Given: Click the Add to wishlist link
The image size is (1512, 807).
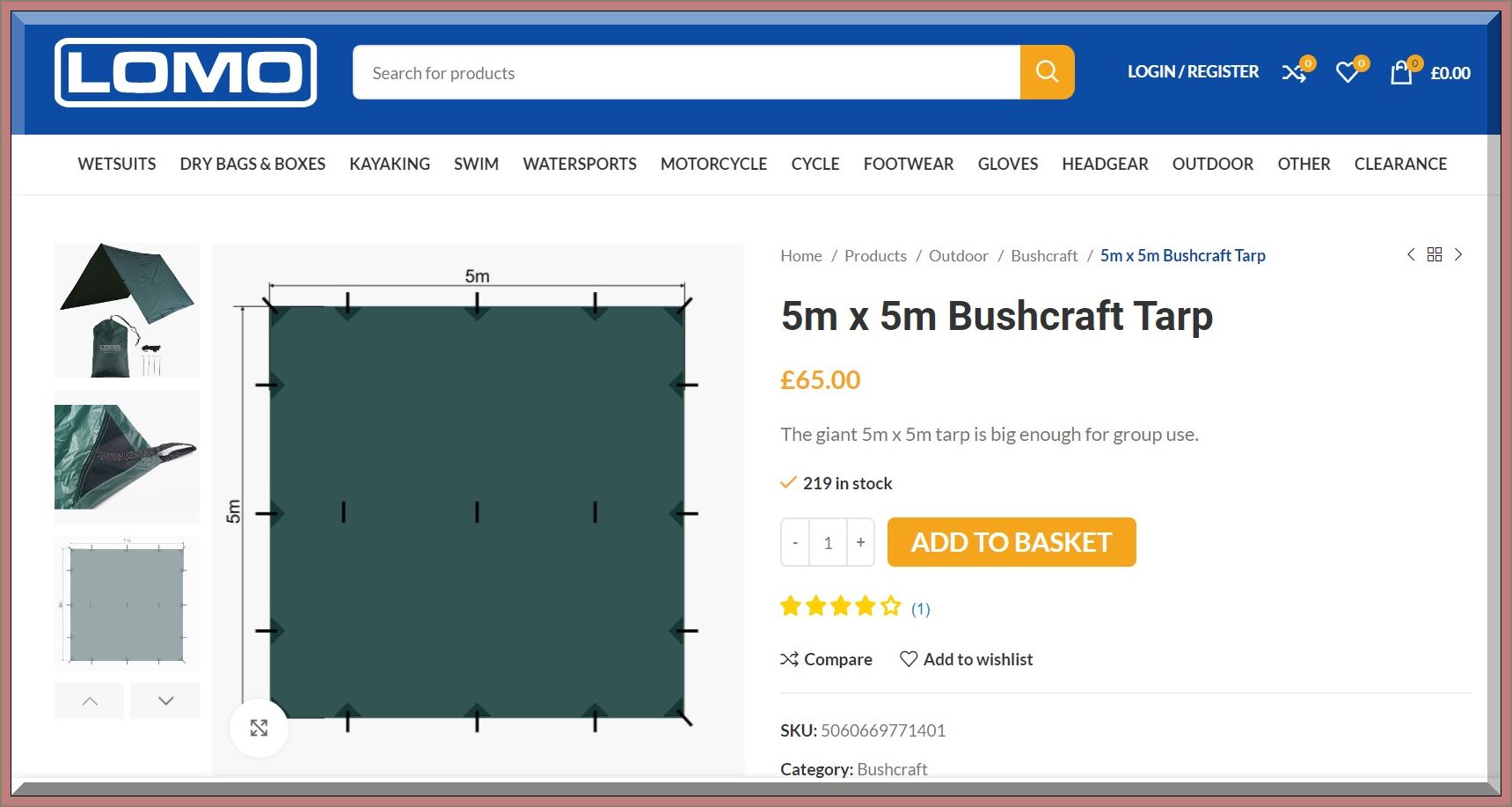Looking at the screenshot, I should 967,659.
